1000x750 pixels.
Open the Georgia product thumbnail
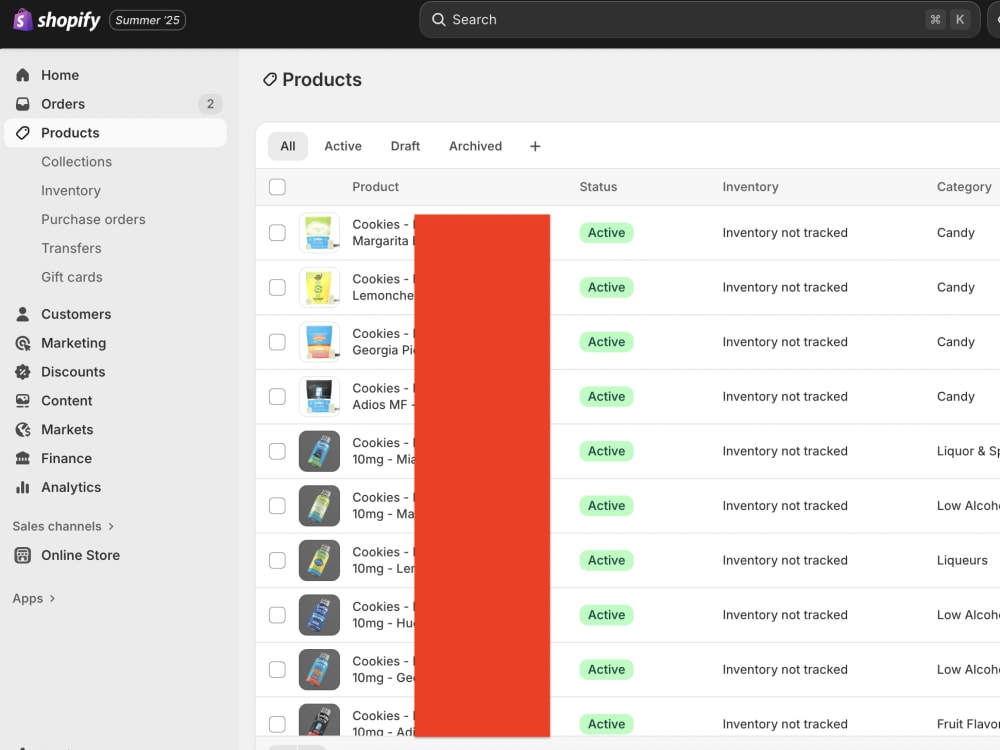point(319,342)
